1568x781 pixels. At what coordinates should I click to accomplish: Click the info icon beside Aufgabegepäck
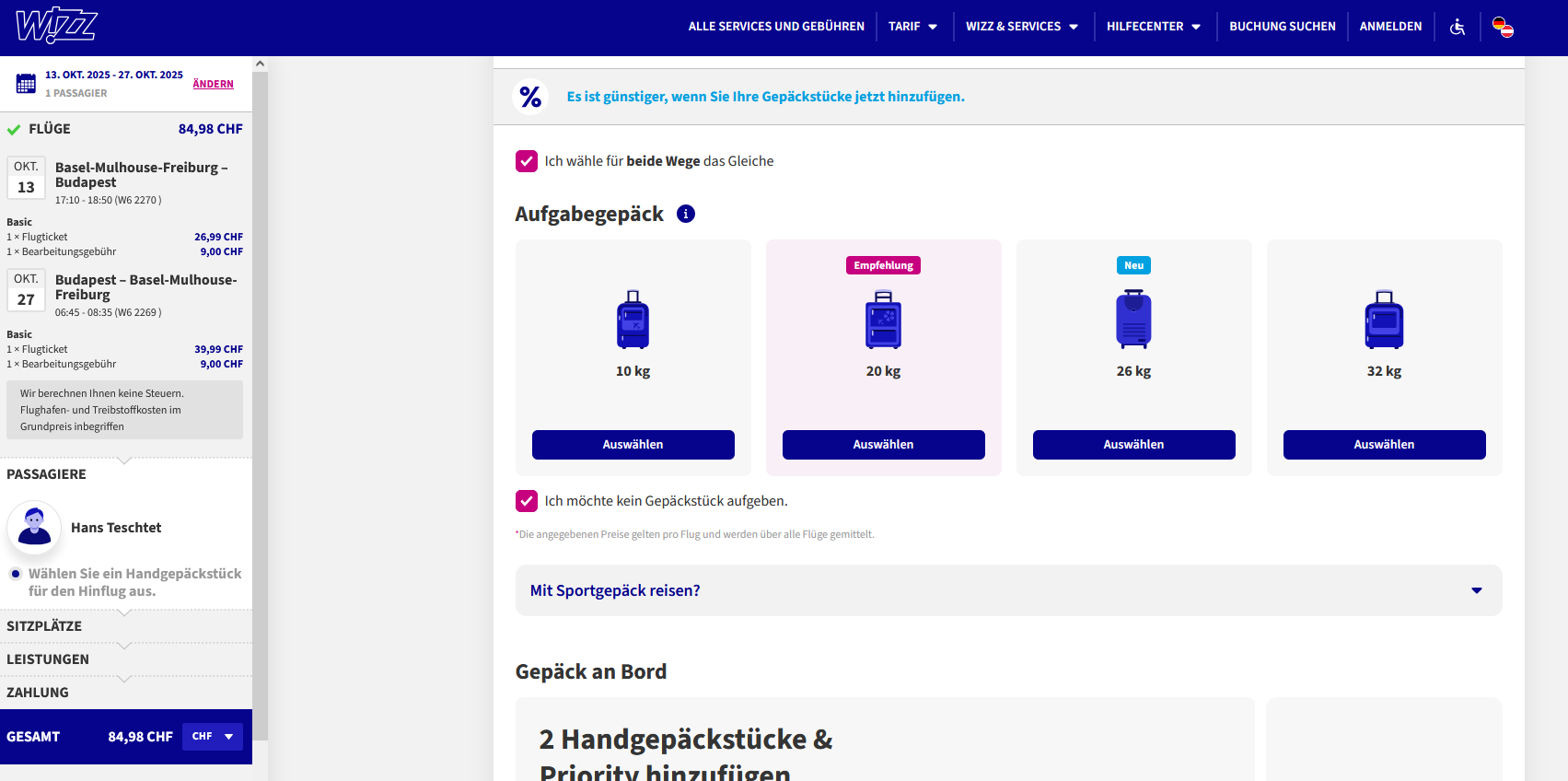[x=686, y=214]
